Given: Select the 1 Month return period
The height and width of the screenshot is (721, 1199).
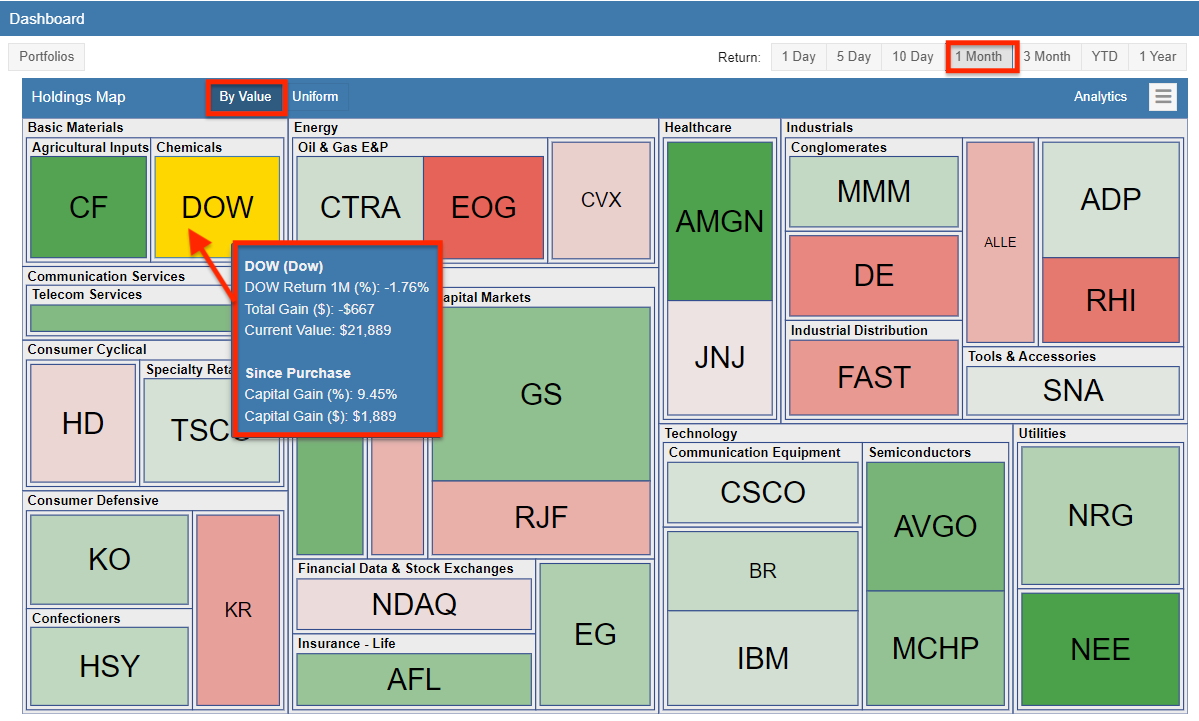Looking at the screenshot, I should (x=978, y=57).
